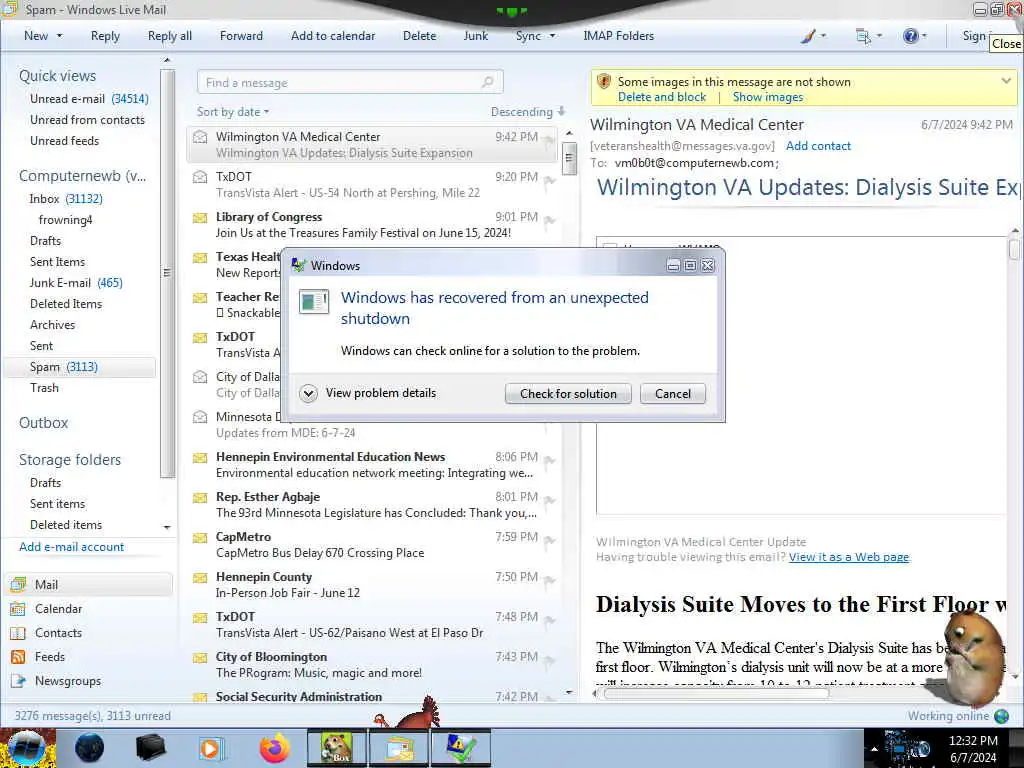Flag the City of Bloomington message

click(x=549, y=660)
